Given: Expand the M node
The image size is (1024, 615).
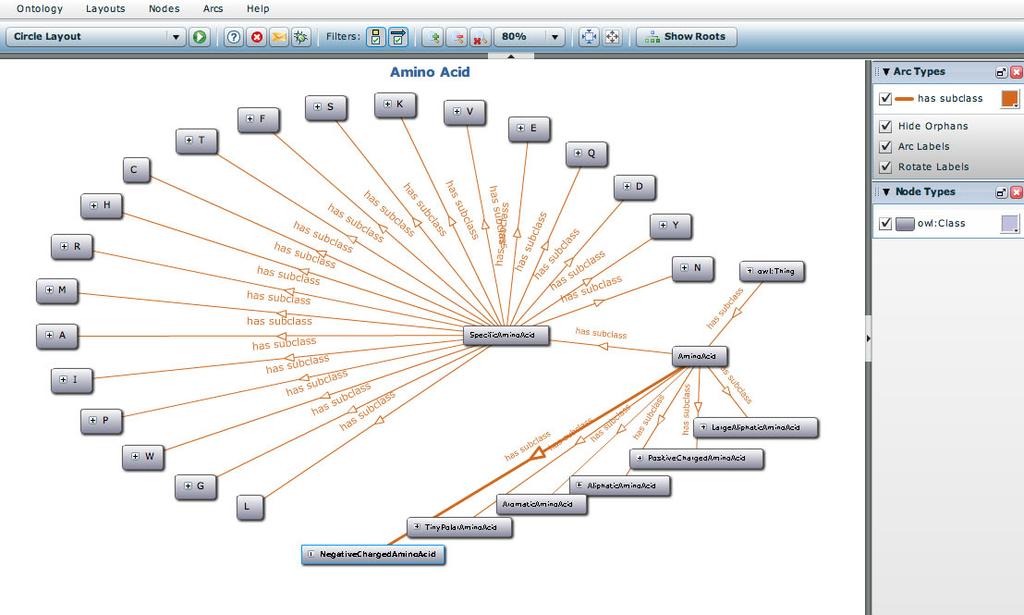Looking at the screenshot, I should 49,290.
